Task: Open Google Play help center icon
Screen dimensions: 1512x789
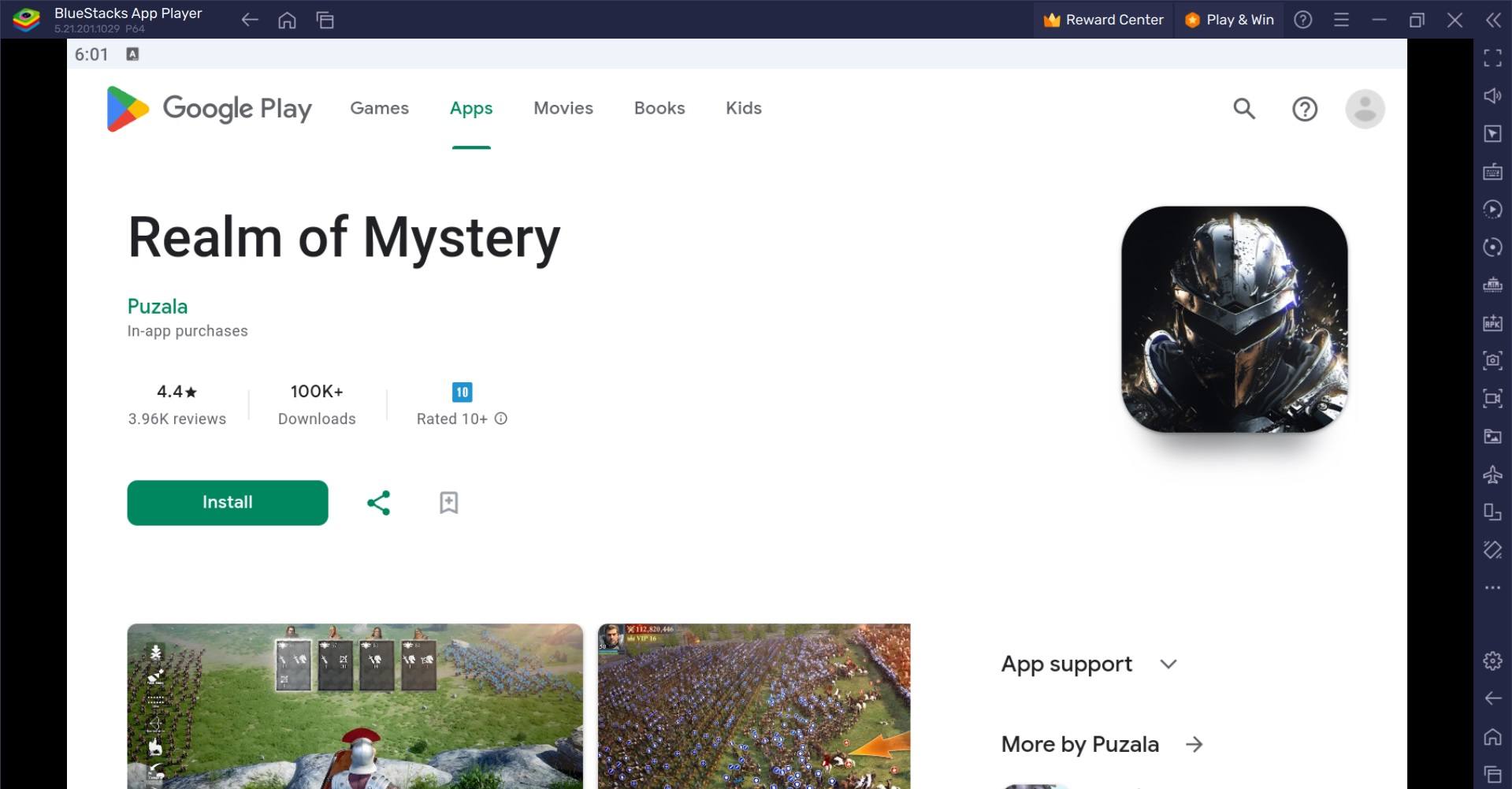Action: coord(1305,109)
